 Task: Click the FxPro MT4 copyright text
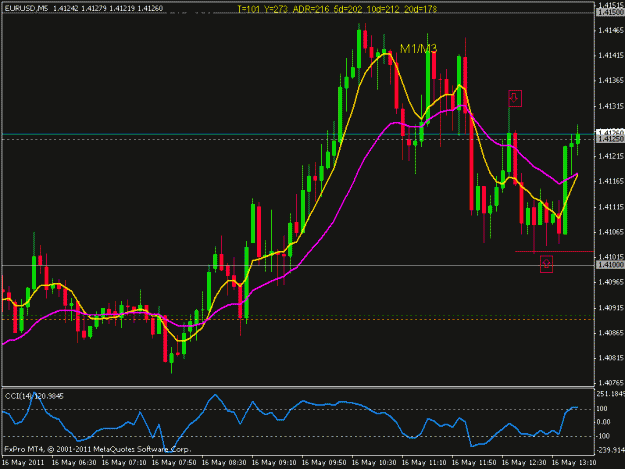coord(98,449)
